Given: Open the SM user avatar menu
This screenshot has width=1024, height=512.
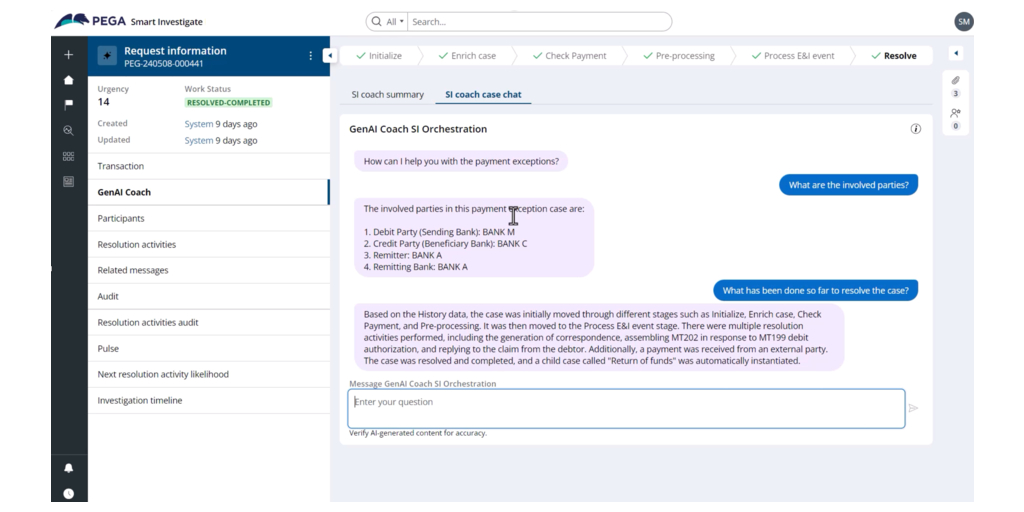Looking at the screenshot, I should point(964,22).
